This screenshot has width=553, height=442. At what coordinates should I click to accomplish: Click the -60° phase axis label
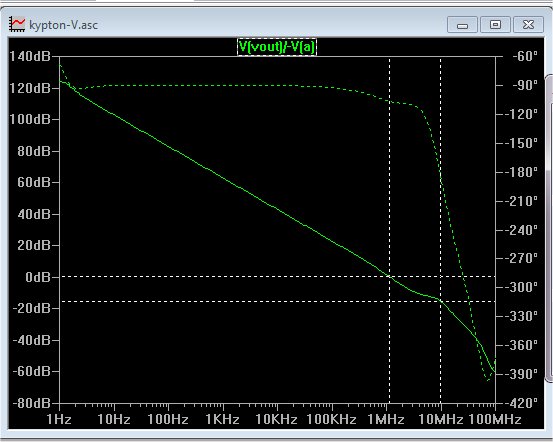[525, 56]
